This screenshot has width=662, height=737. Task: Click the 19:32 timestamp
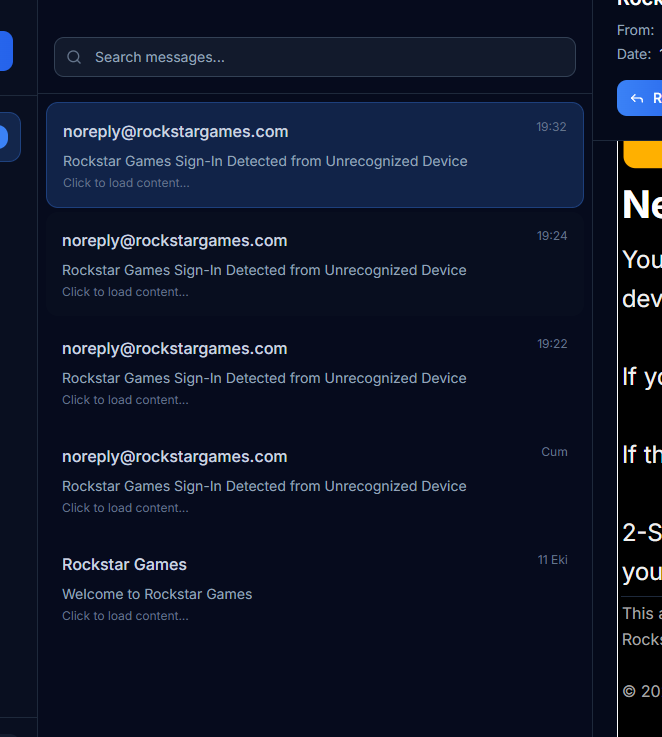[551, 127]
